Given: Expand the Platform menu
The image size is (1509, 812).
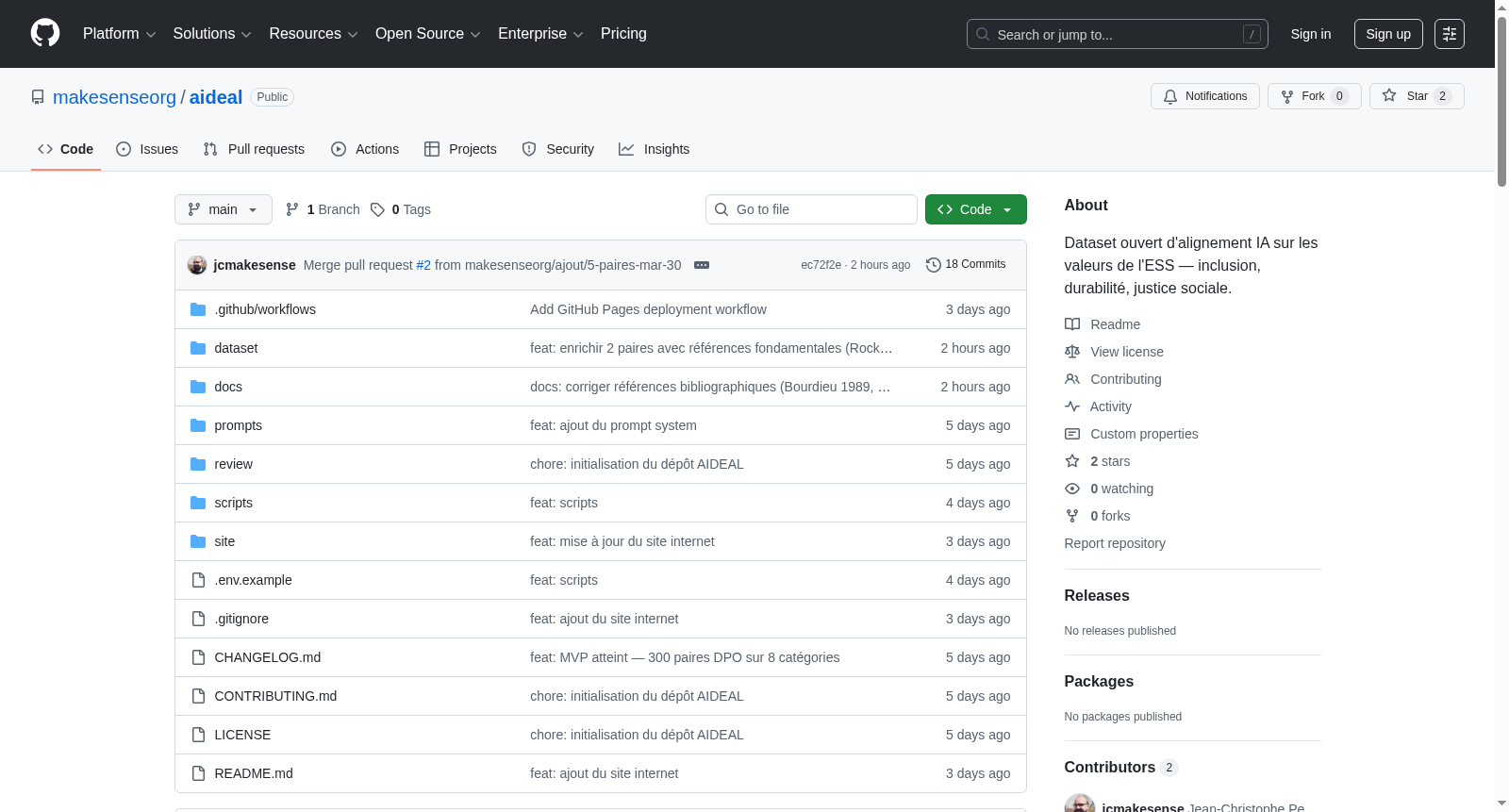Looking at the screenshot, I should [x=120, y=34].
